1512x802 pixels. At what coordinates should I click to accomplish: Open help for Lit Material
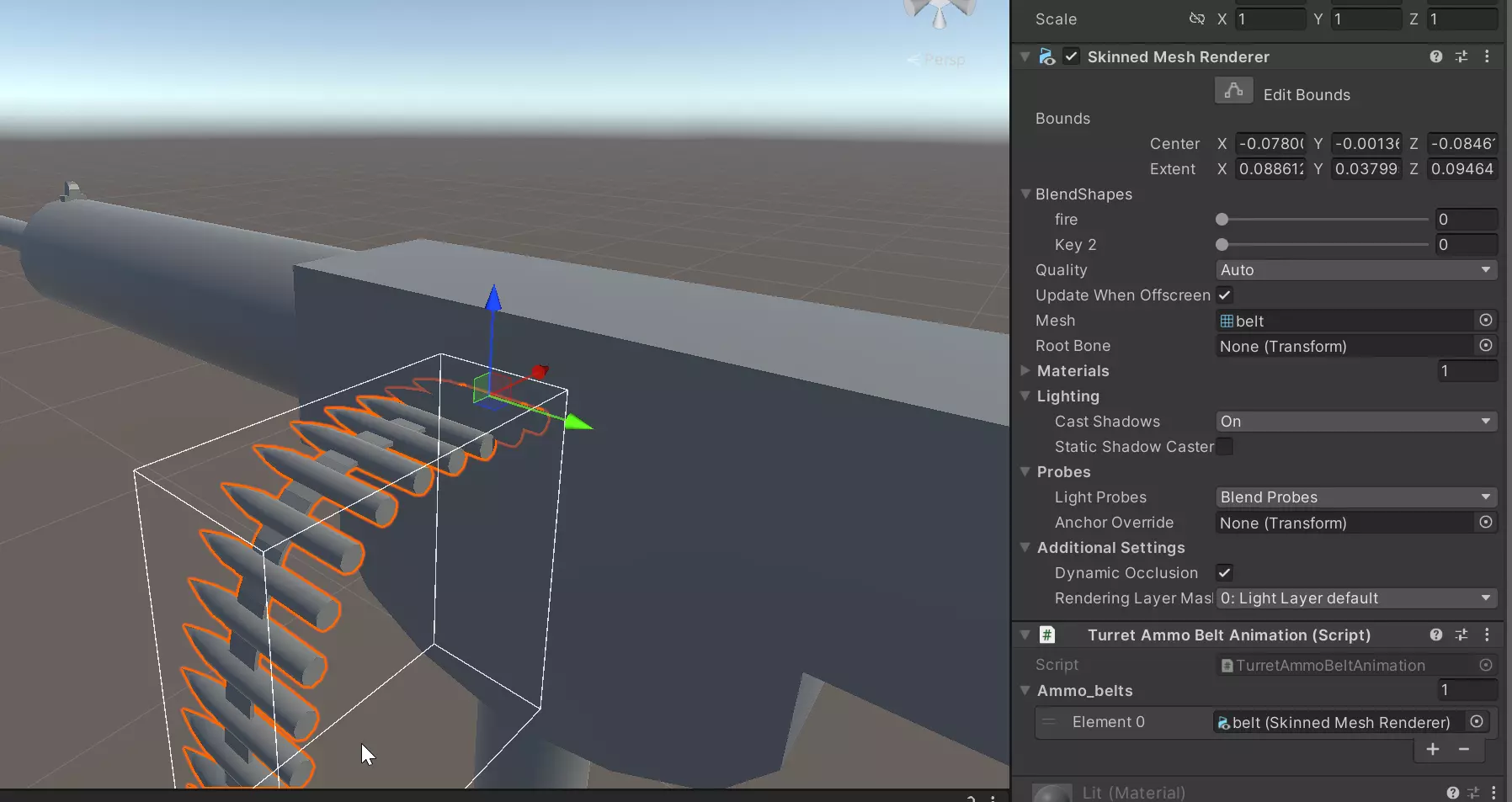point(1452,793)
